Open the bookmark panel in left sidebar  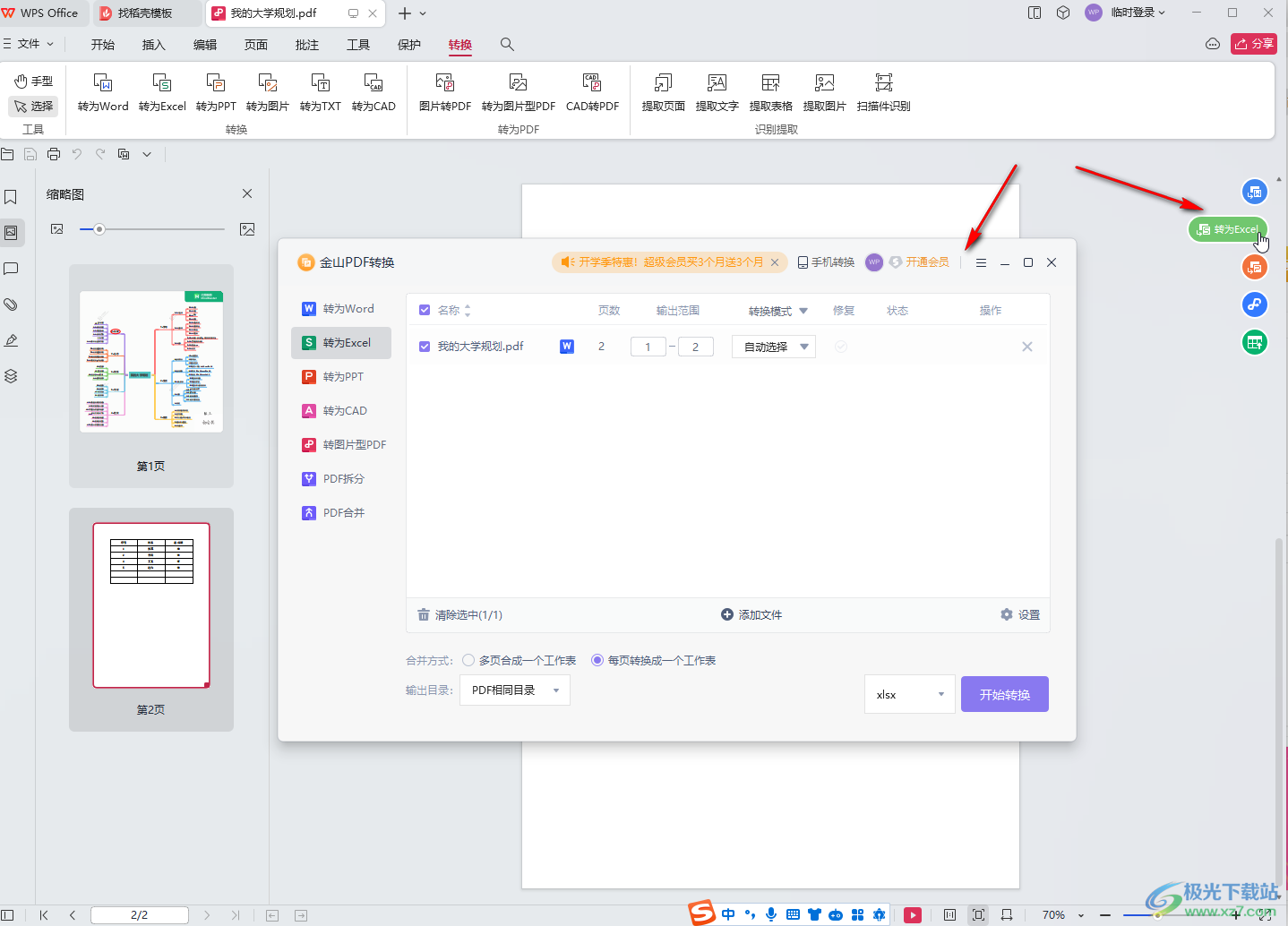click(x=11, y=197)
